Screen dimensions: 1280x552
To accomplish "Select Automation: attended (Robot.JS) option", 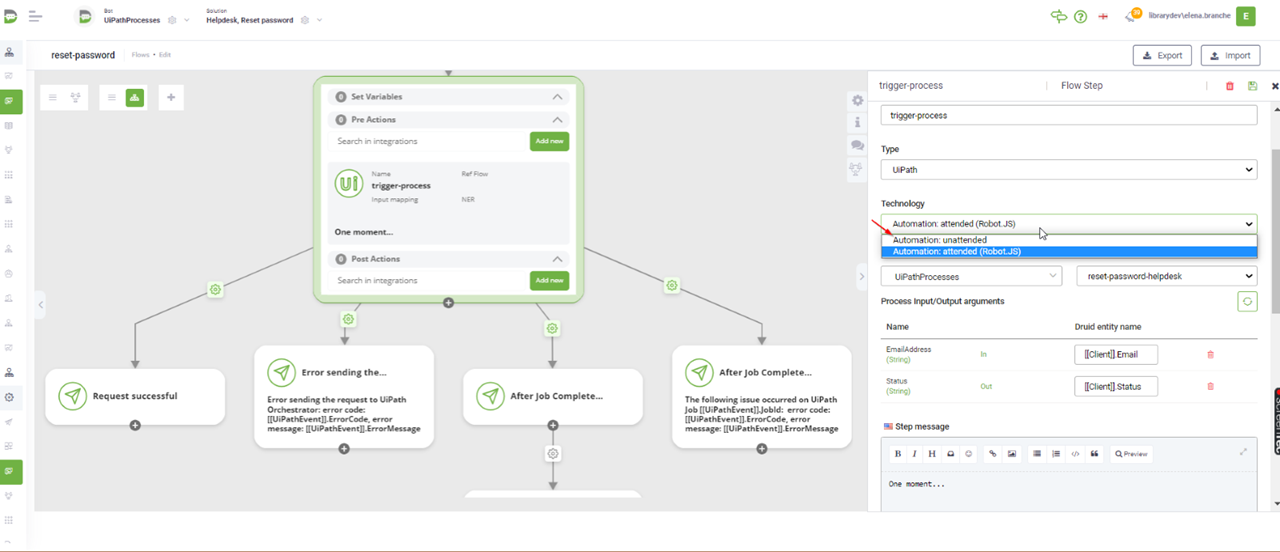I will pyautogui.click(x=1069, y=252).
